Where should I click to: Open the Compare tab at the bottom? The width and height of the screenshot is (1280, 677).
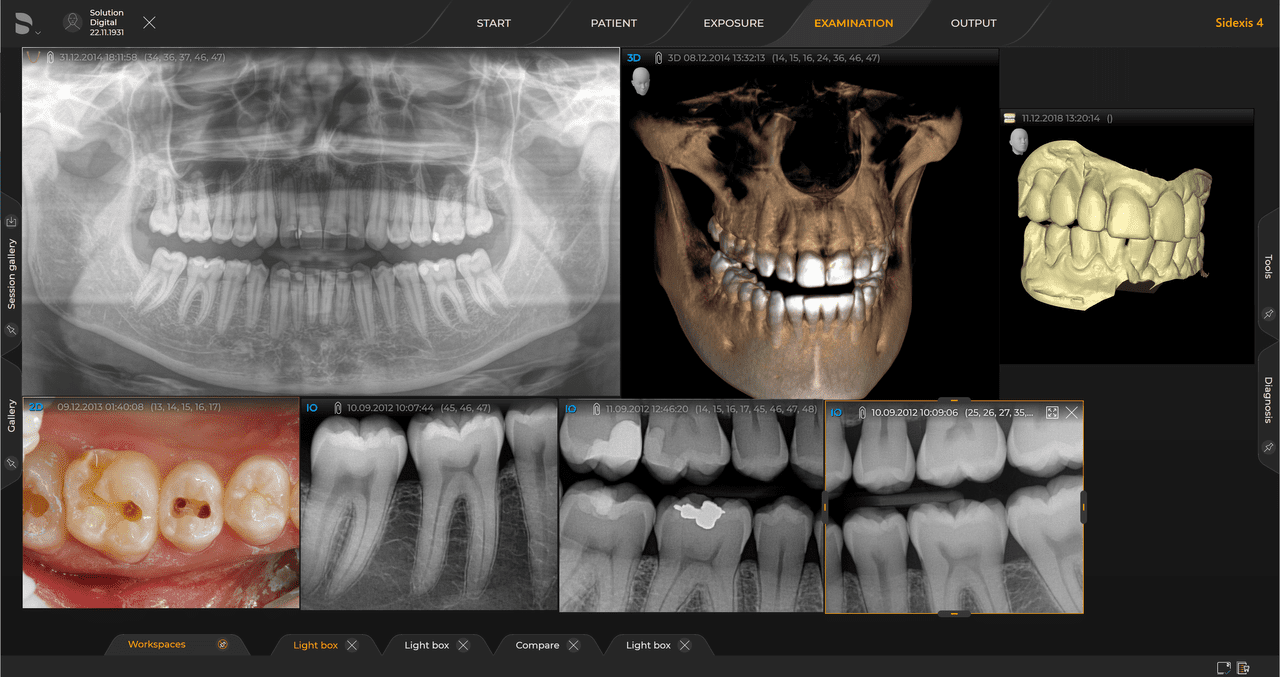pos(536,645)
